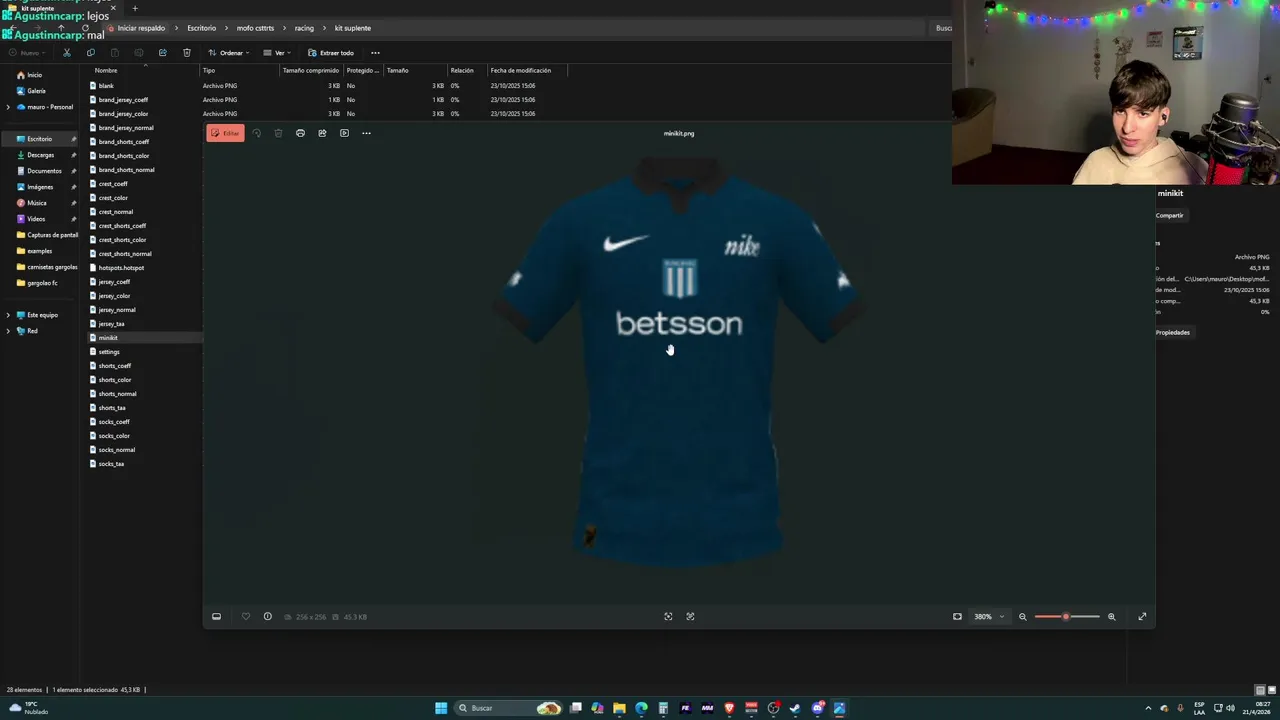Select Documentos in navigation pane

pyautogui.click(x=44, y=171)
